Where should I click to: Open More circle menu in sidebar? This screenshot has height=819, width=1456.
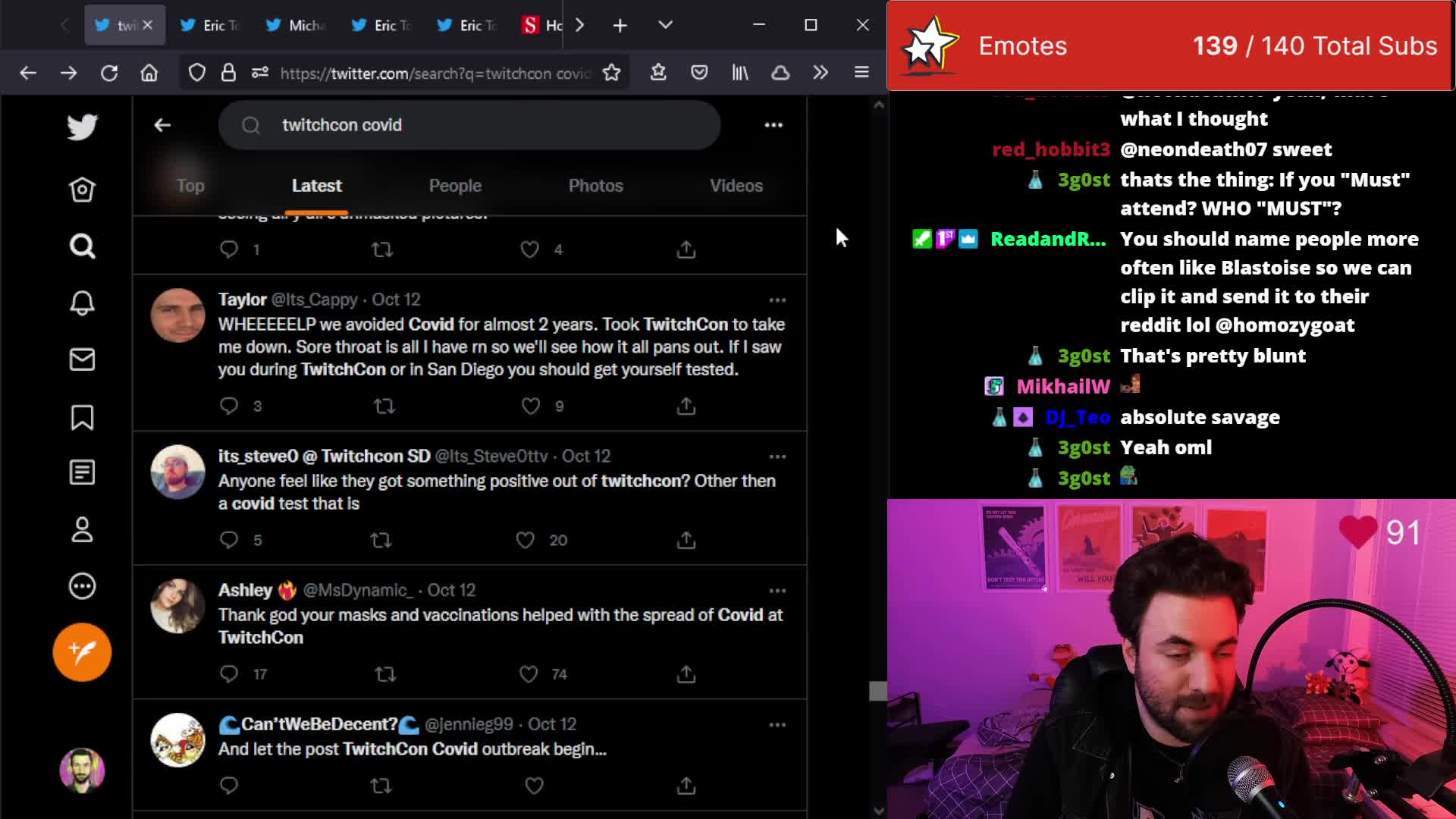(x=82, y=586)
